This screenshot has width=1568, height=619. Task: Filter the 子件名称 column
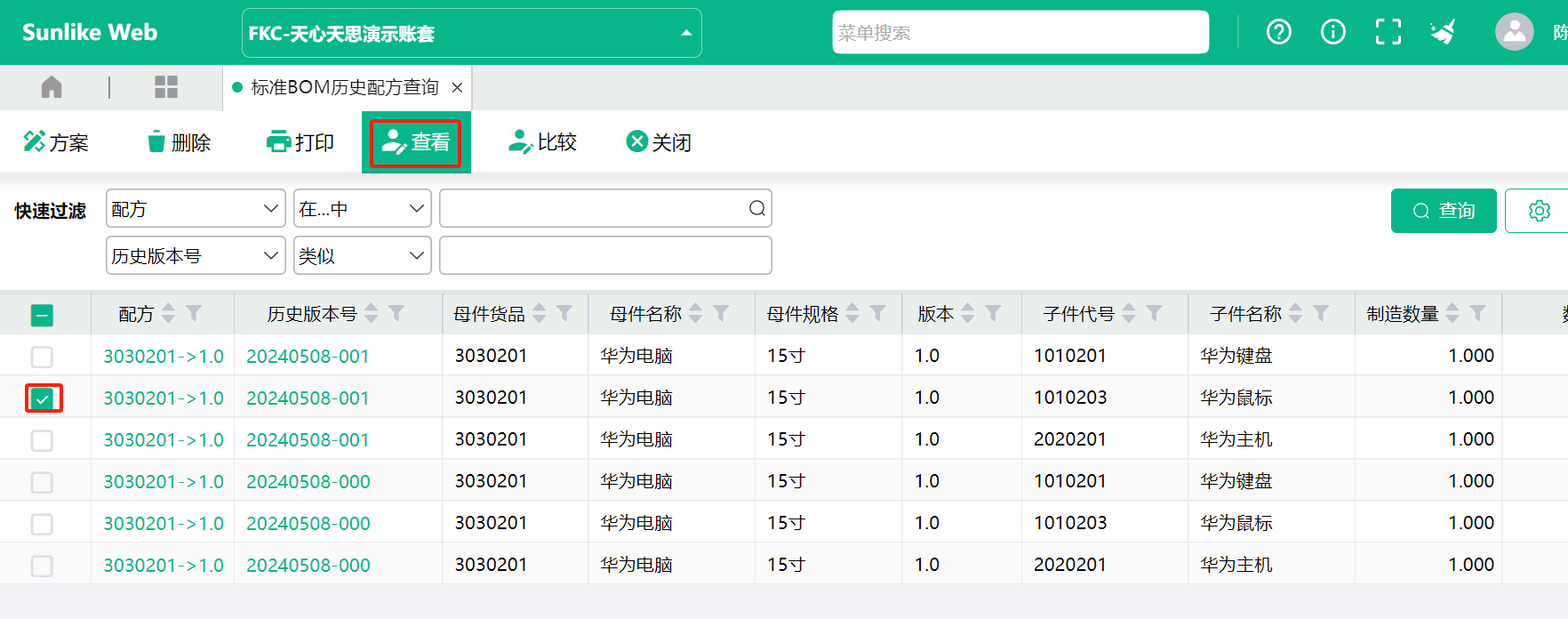coord(1321,313)
